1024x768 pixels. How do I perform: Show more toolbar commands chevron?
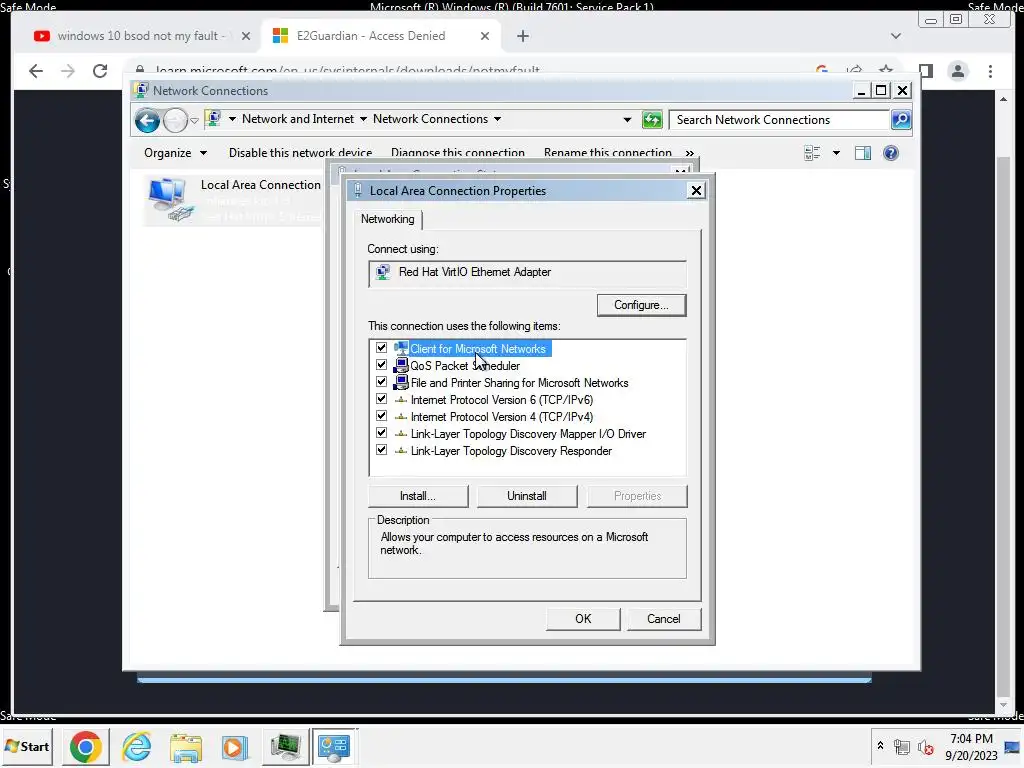(x=690, y=153)
